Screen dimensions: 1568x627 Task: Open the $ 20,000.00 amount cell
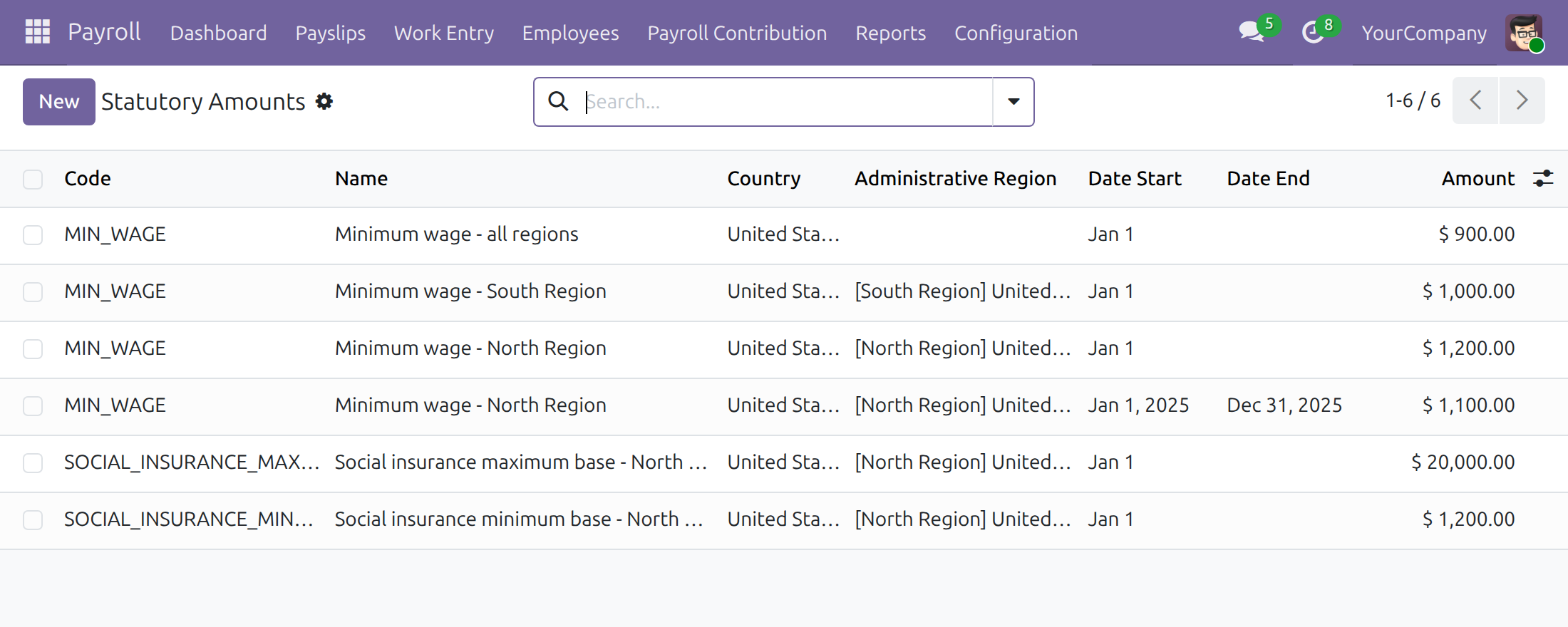click(x=1463, y=462)
